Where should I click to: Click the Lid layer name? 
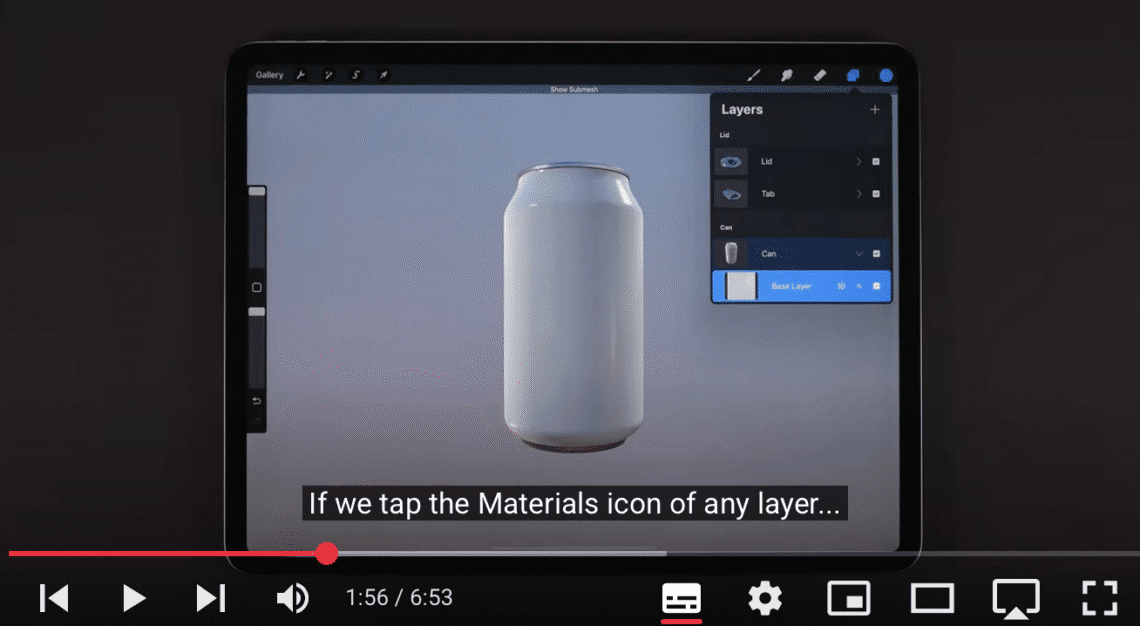click(x=766, y=161)
